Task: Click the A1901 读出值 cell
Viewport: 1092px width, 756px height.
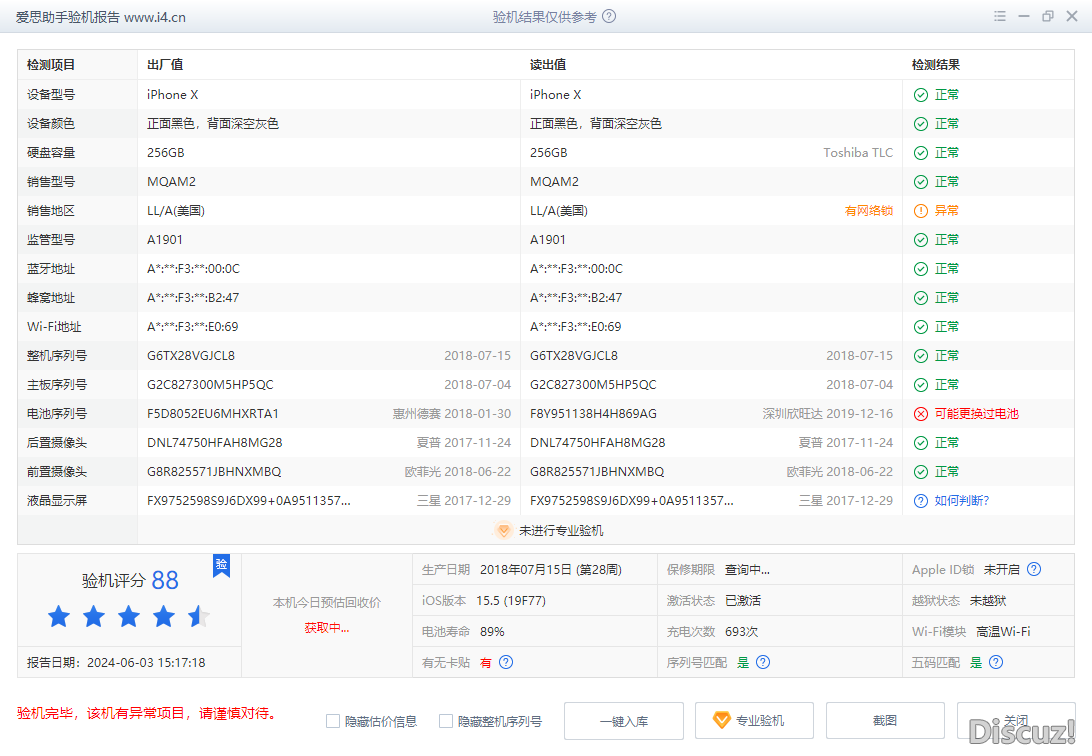Action: (x=548, y=239)
